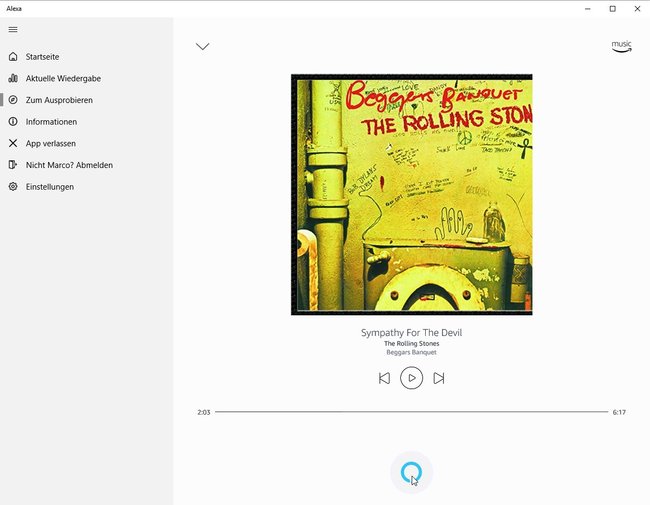This screenshot has height=505, width=650.
Task: Click the song progress bar
Action: 411,412
